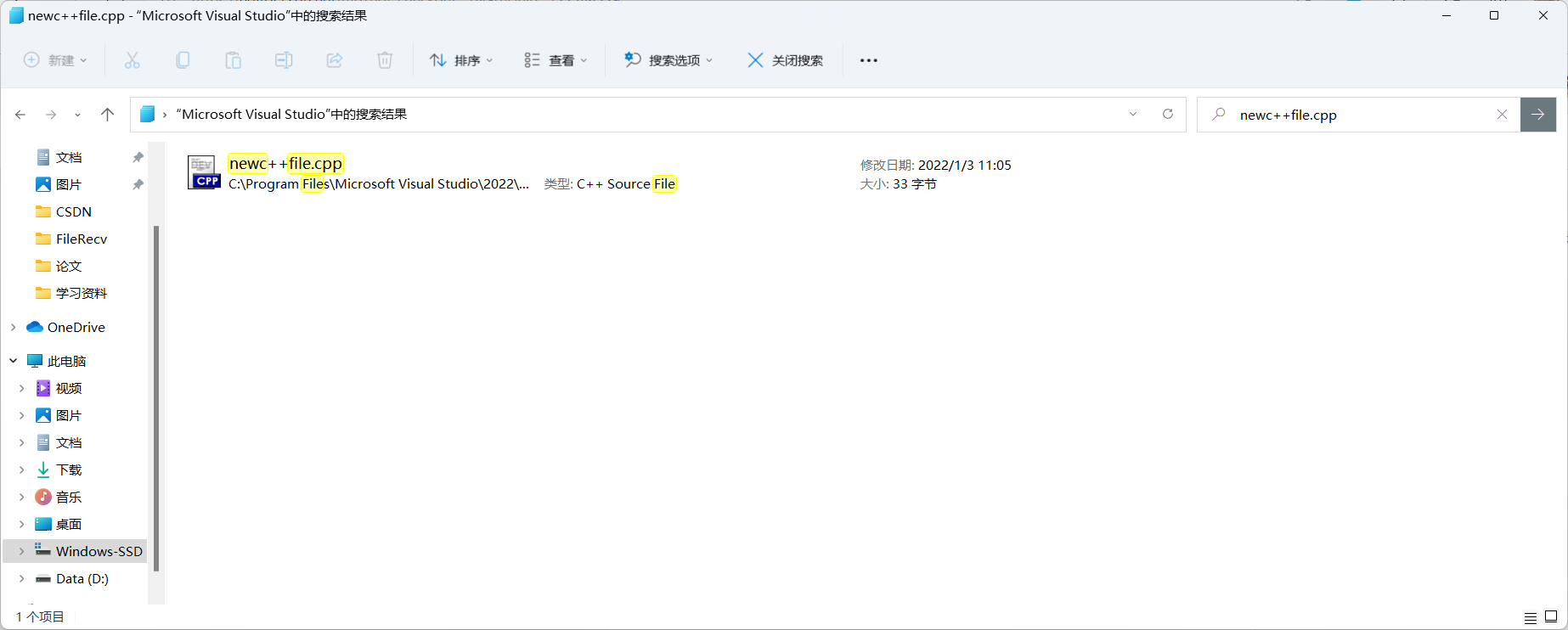Select the newc++file.cpp file name
Screen dimensions: 1568x630
(x=285, y=163)
